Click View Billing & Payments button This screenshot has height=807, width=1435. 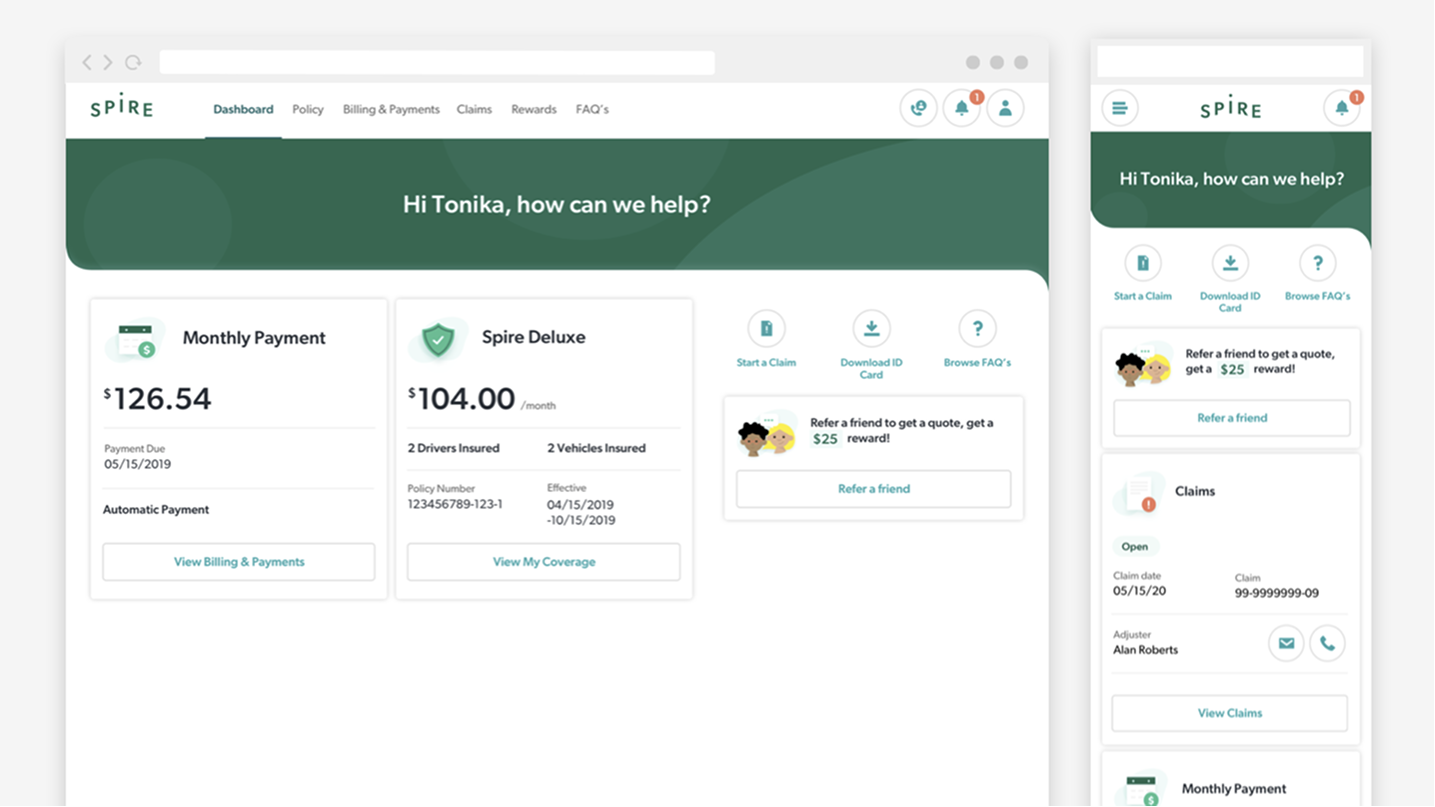[239, 562]
